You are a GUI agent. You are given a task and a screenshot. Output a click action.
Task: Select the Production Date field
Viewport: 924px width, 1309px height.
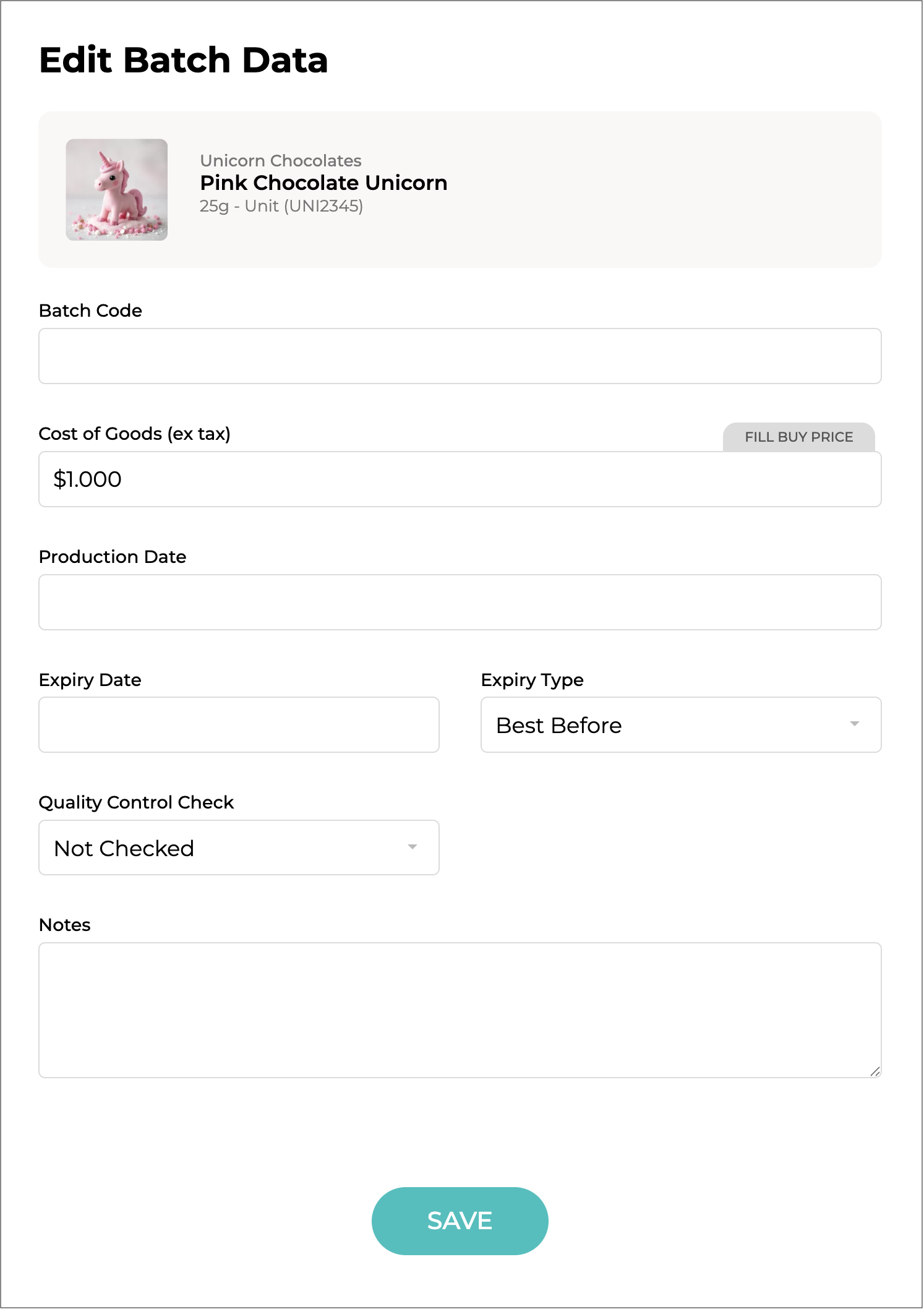(460, 603)
